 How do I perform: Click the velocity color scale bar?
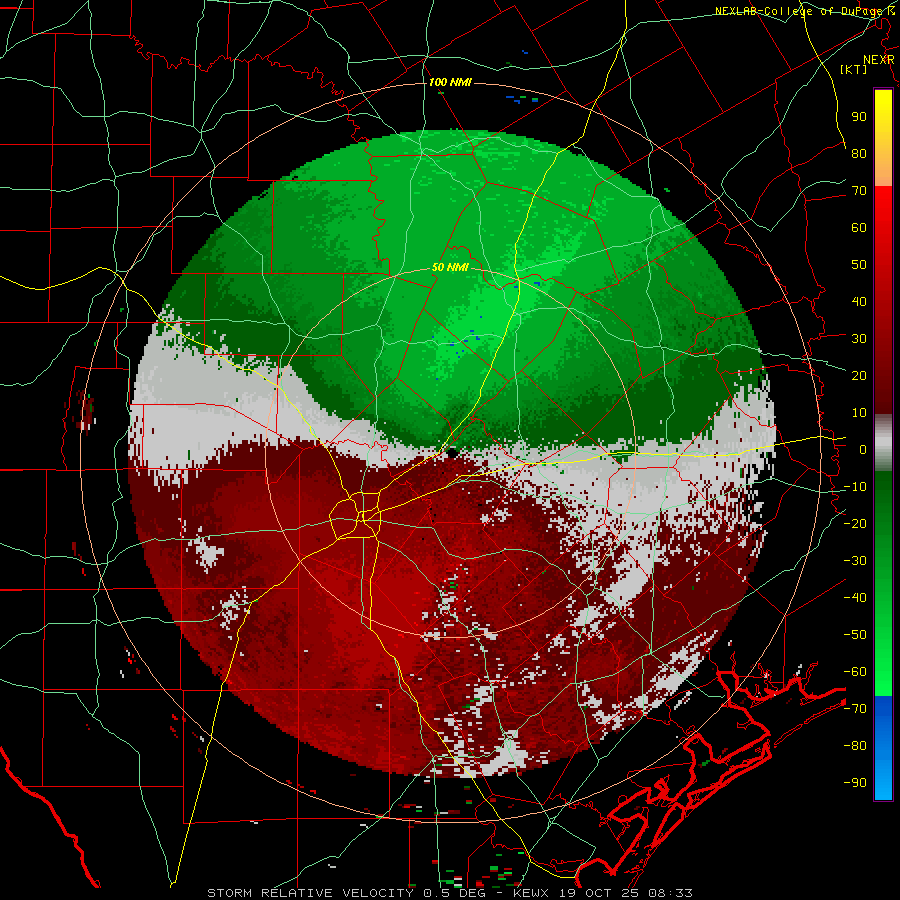(883, 444)
